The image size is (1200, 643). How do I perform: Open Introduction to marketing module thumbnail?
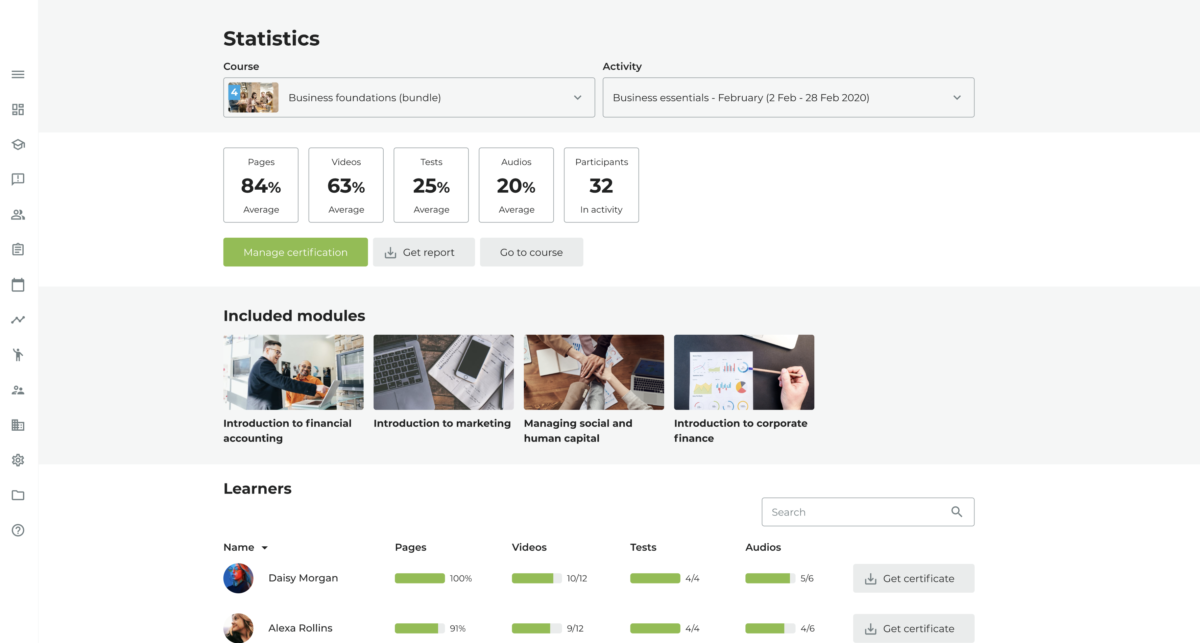443,372
